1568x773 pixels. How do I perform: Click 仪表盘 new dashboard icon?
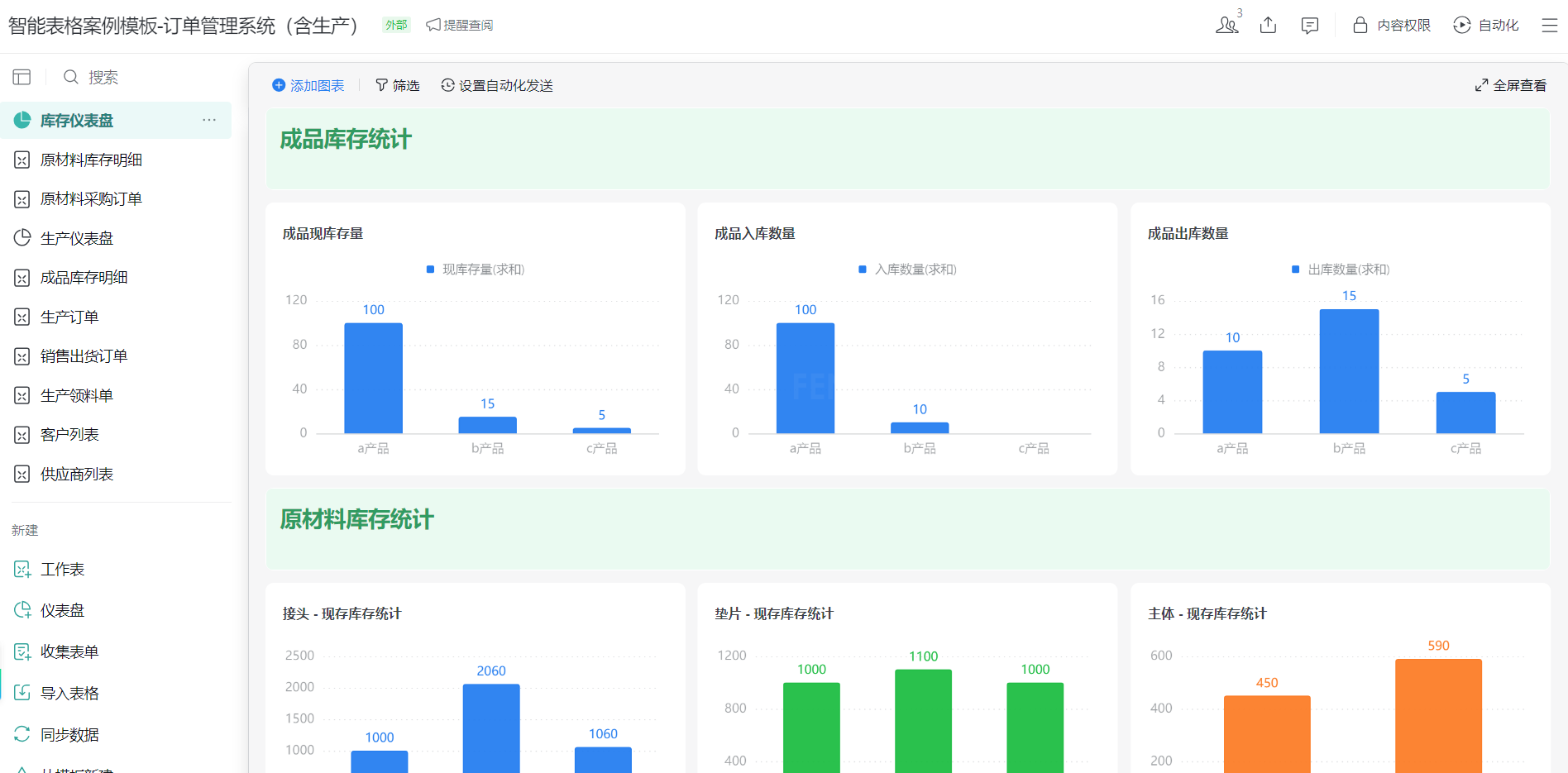click(x=22, y=611)
